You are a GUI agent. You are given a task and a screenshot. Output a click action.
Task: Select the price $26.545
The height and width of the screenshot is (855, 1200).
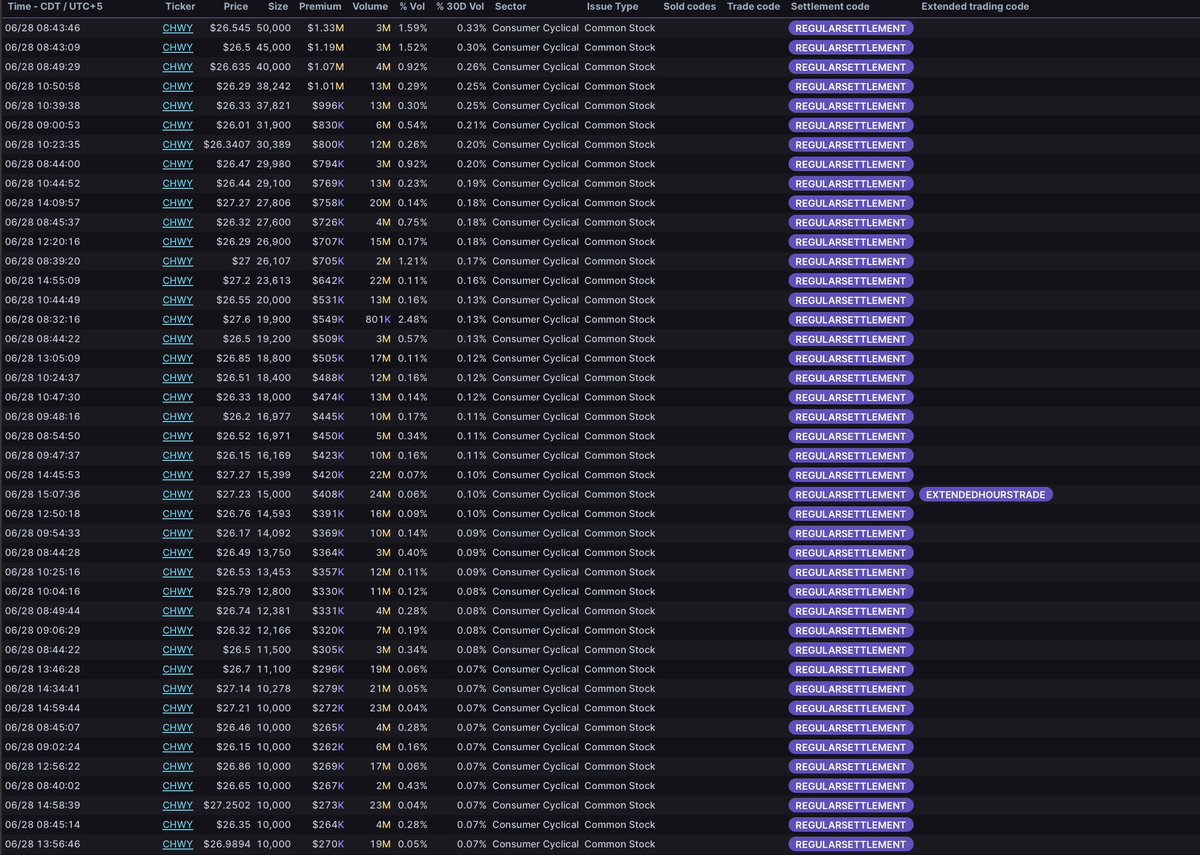point(230,28)
